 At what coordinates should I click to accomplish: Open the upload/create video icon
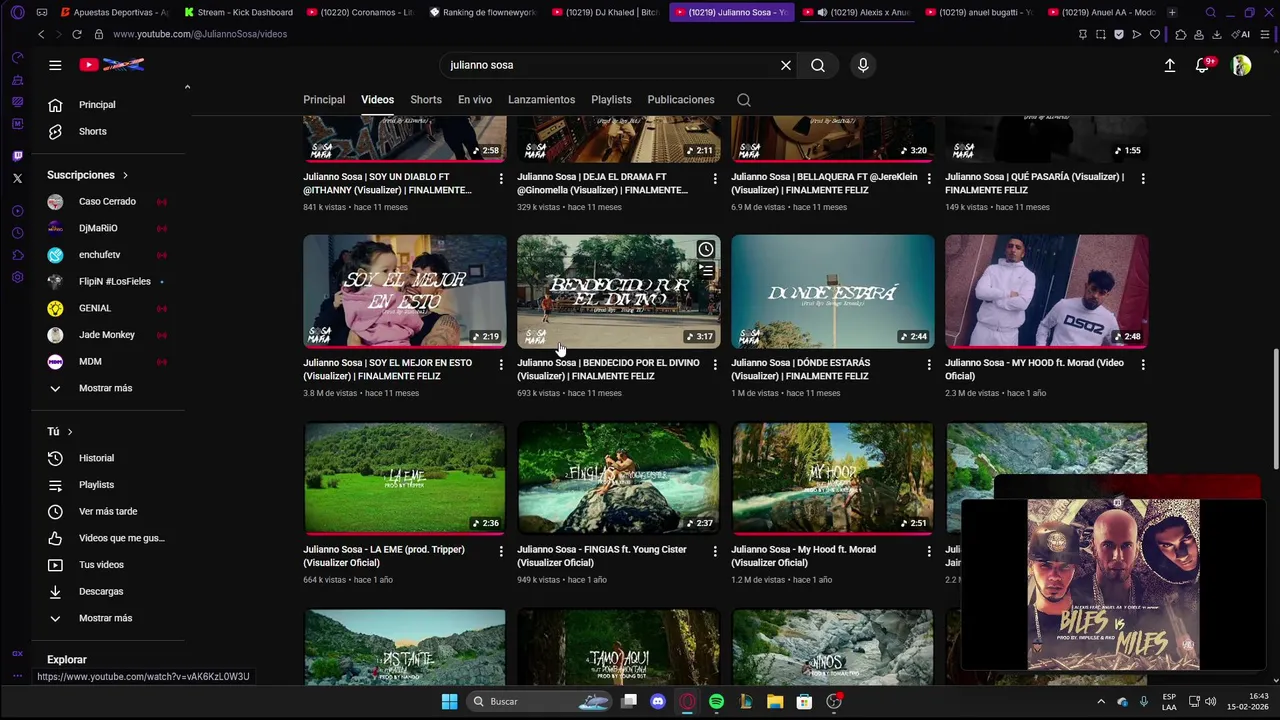pos(1170,65)
